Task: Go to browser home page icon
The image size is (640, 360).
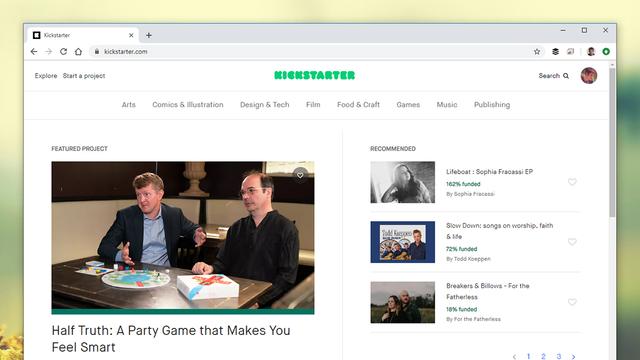Action: [78, 51]
